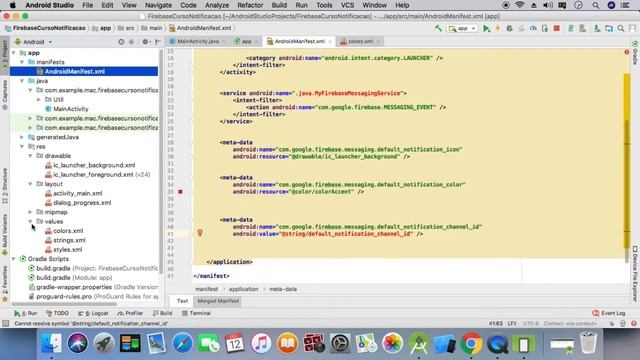The image size is (640, 360).
Task: Toggle the Structure tool window
Action: (5, 186)
